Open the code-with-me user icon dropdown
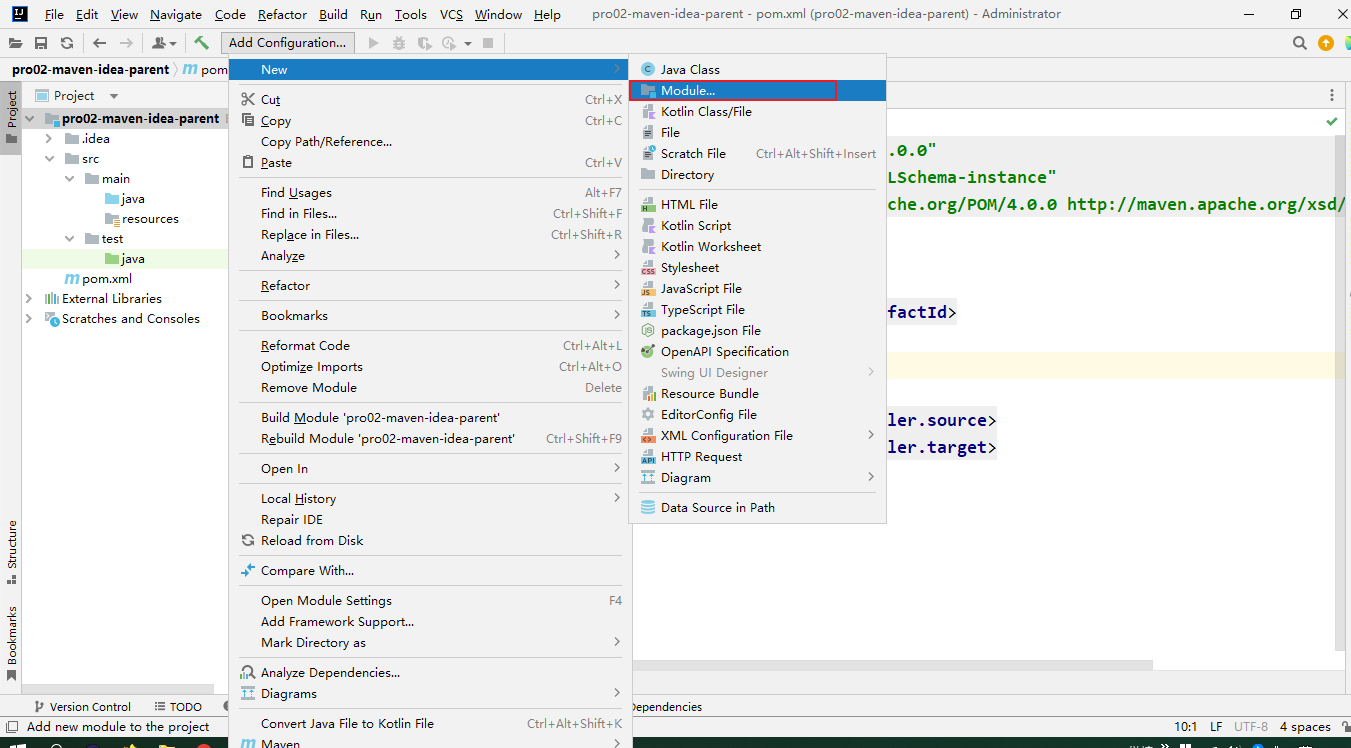Image resolution: width=1351 pixels, height=748 pixels. click(x=163, y=43)
